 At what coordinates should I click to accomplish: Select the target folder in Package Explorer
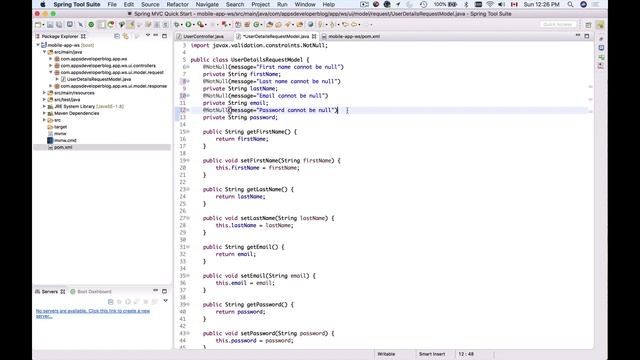(x=60, y=127)
